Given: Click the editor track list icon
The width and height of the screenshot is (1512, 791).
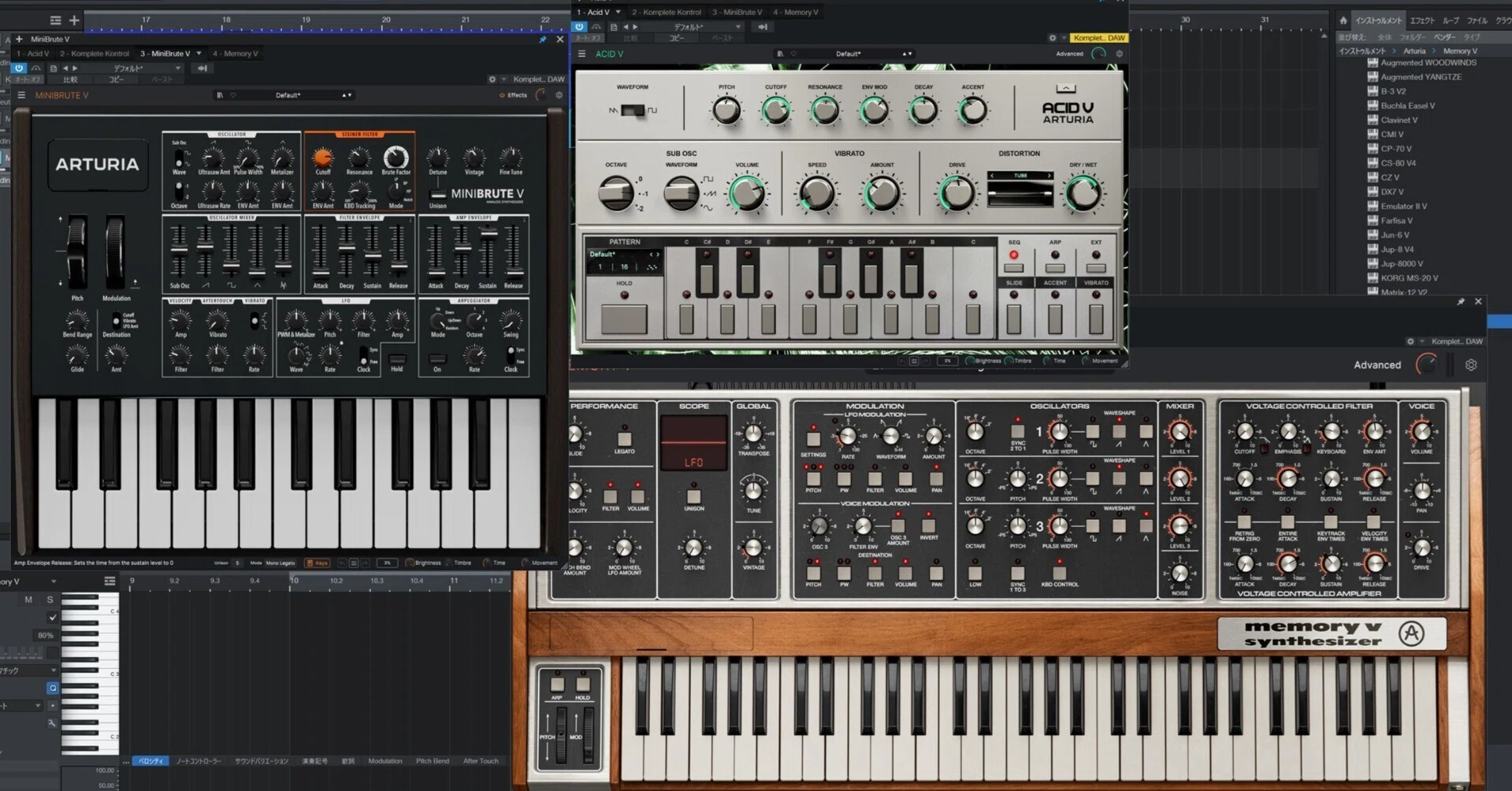Looking at the screenshot, I should click(110, 581).
